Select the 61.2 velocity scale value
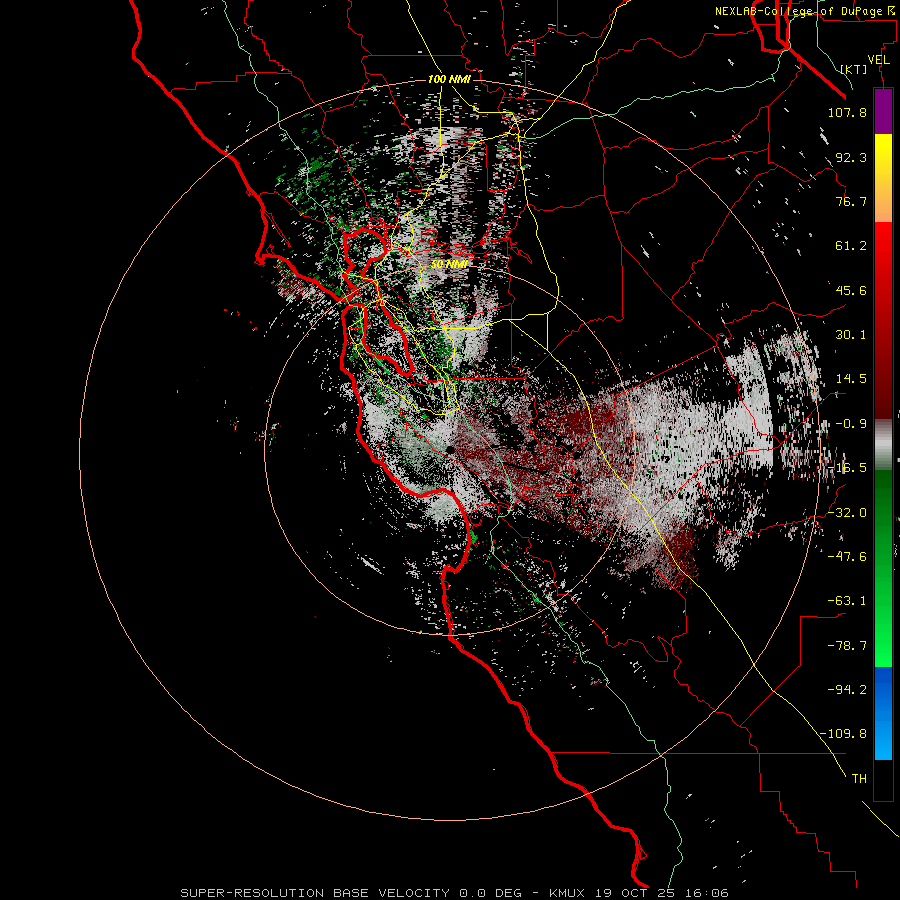 [x=851, y=246]
